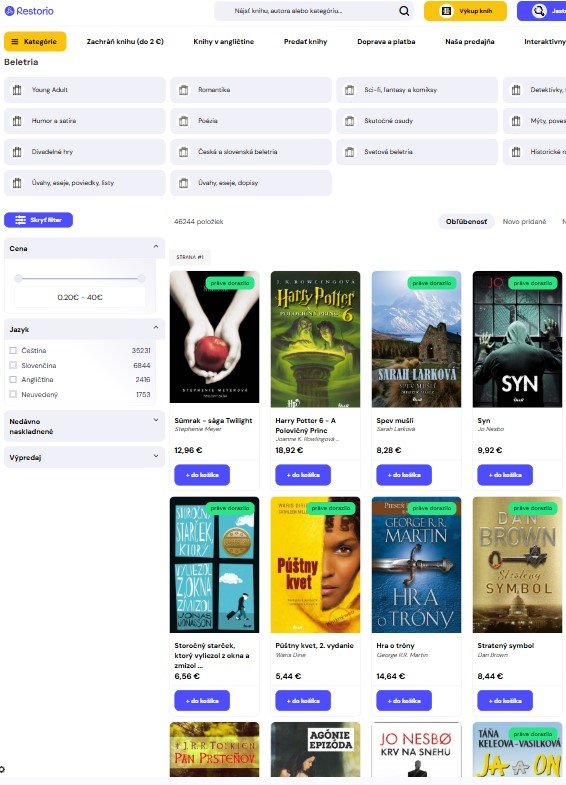Click the Svetová beletria category icon

point(350,152)
